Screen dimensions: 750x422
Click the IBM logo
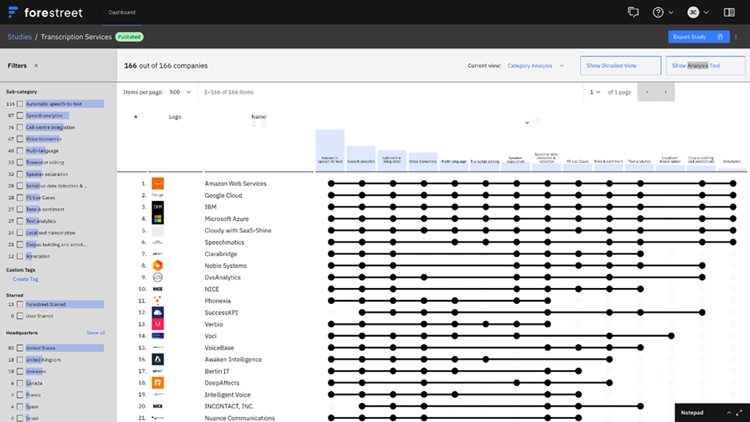tap(157, 207)
